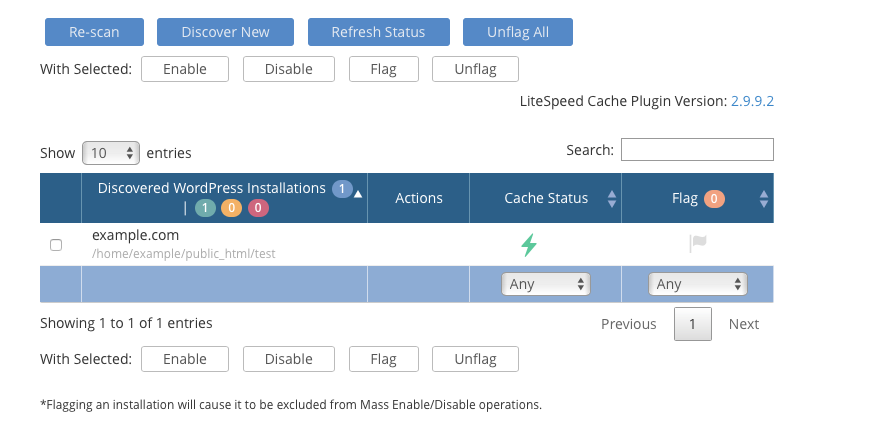Click Next in pagination
The image size is (893, 423).
743,324
